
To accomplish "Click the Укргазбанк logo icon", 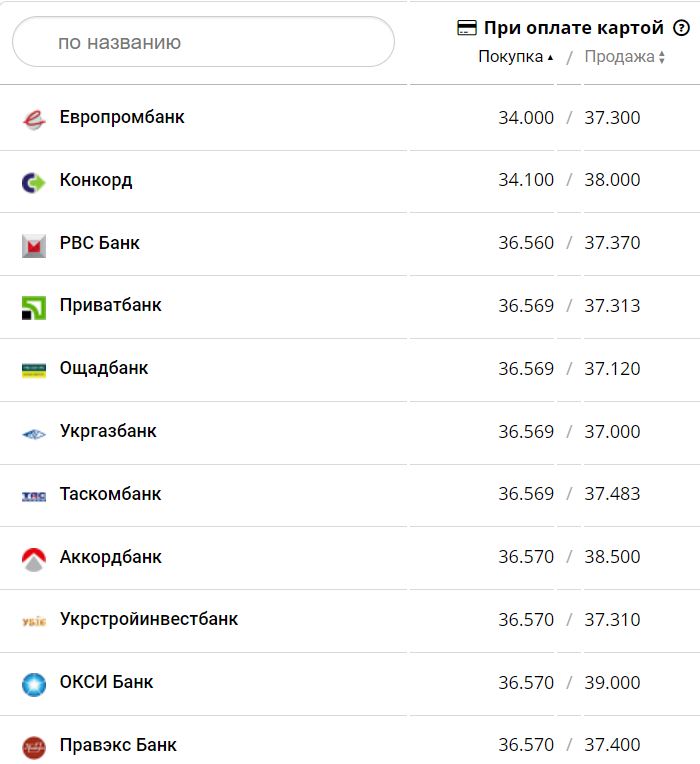I will point(34,433).
